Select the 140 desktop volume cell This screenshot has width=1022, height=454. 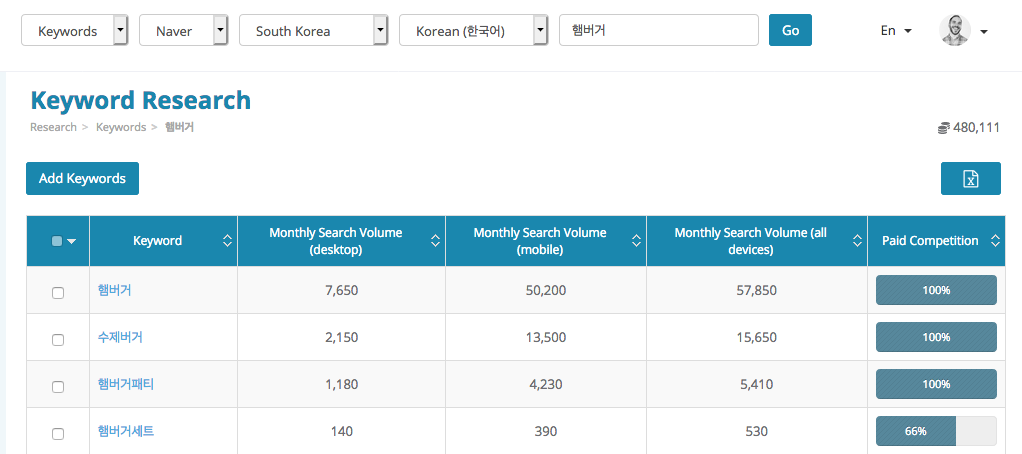pos(342,431)
